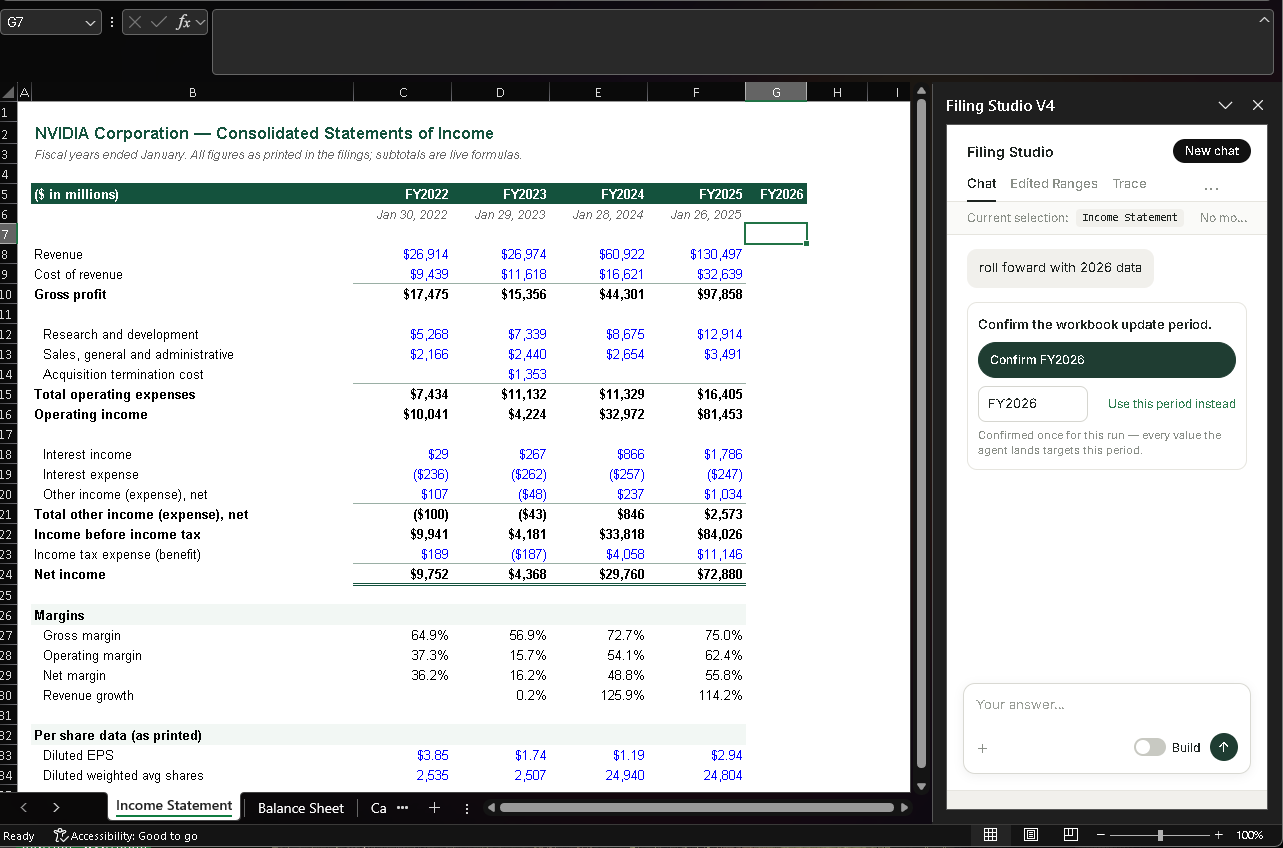The image size is (1283, 848).
Task: Open the Name Box dropdown
Action: (91, 22)
